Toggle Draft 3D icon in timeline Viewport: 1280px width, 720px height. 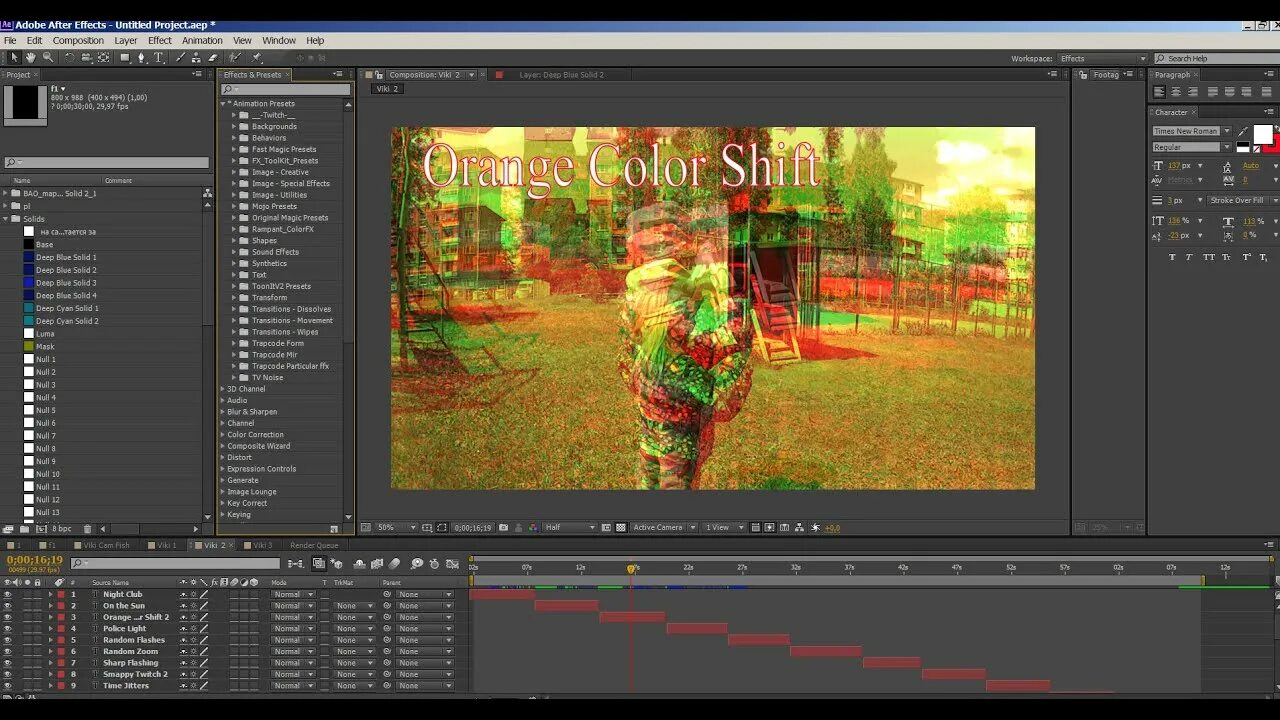click(x=336, y=564)
